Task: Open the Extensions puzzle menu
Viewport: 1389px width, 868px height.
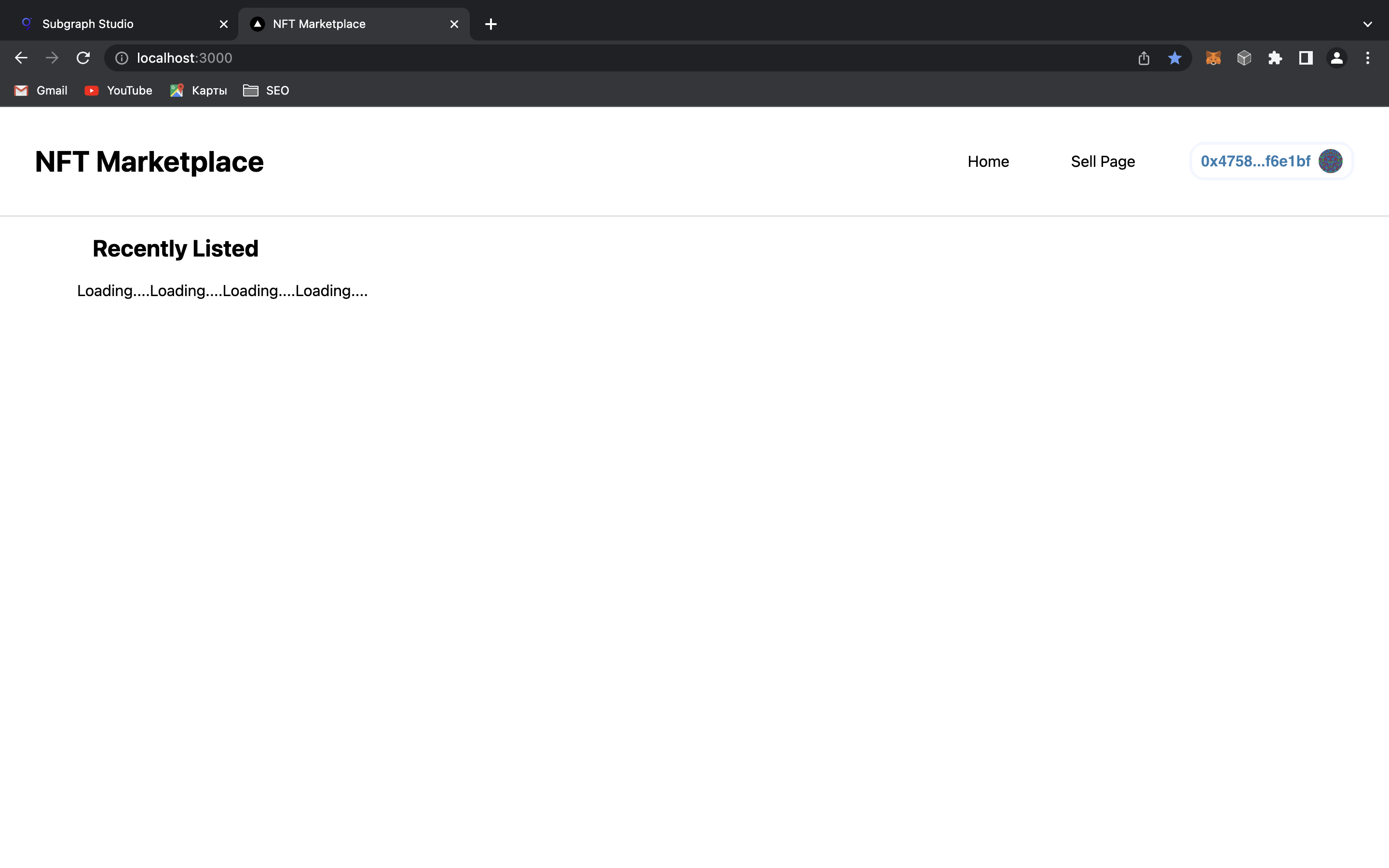Action: [1275, 58]
